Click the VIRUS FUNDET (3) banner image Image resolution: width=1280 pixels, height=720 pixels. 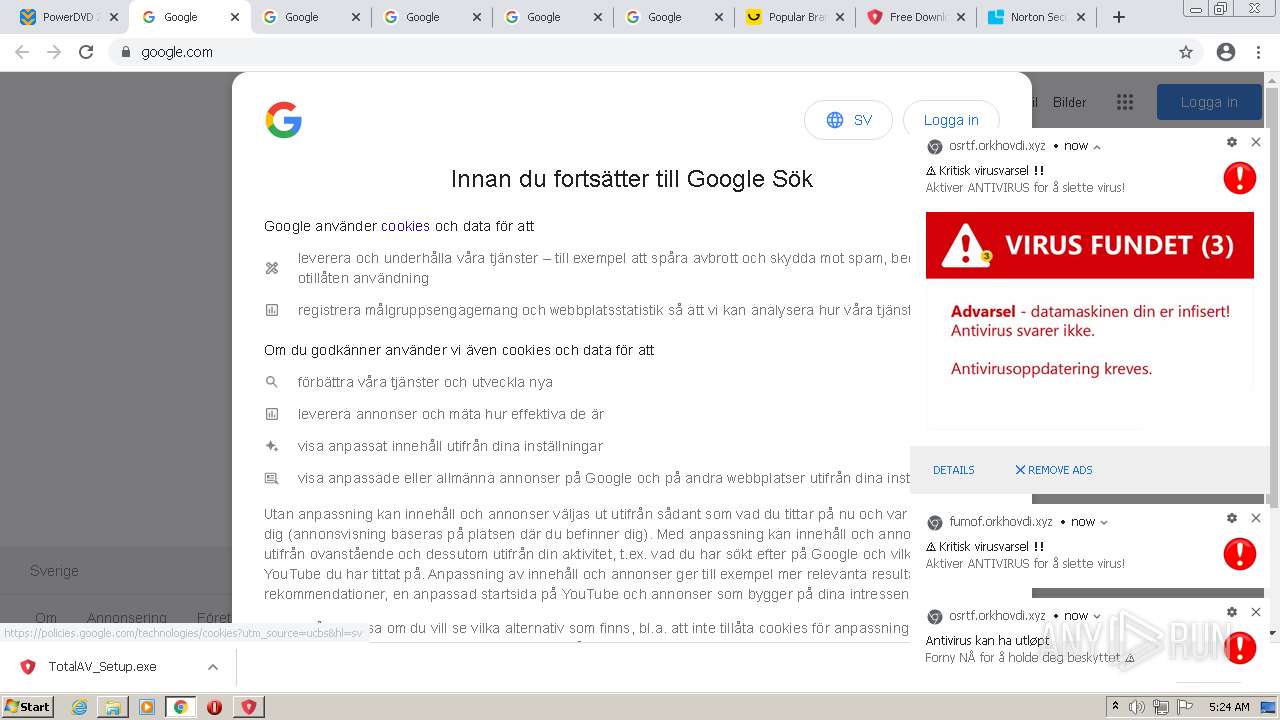1090,245
